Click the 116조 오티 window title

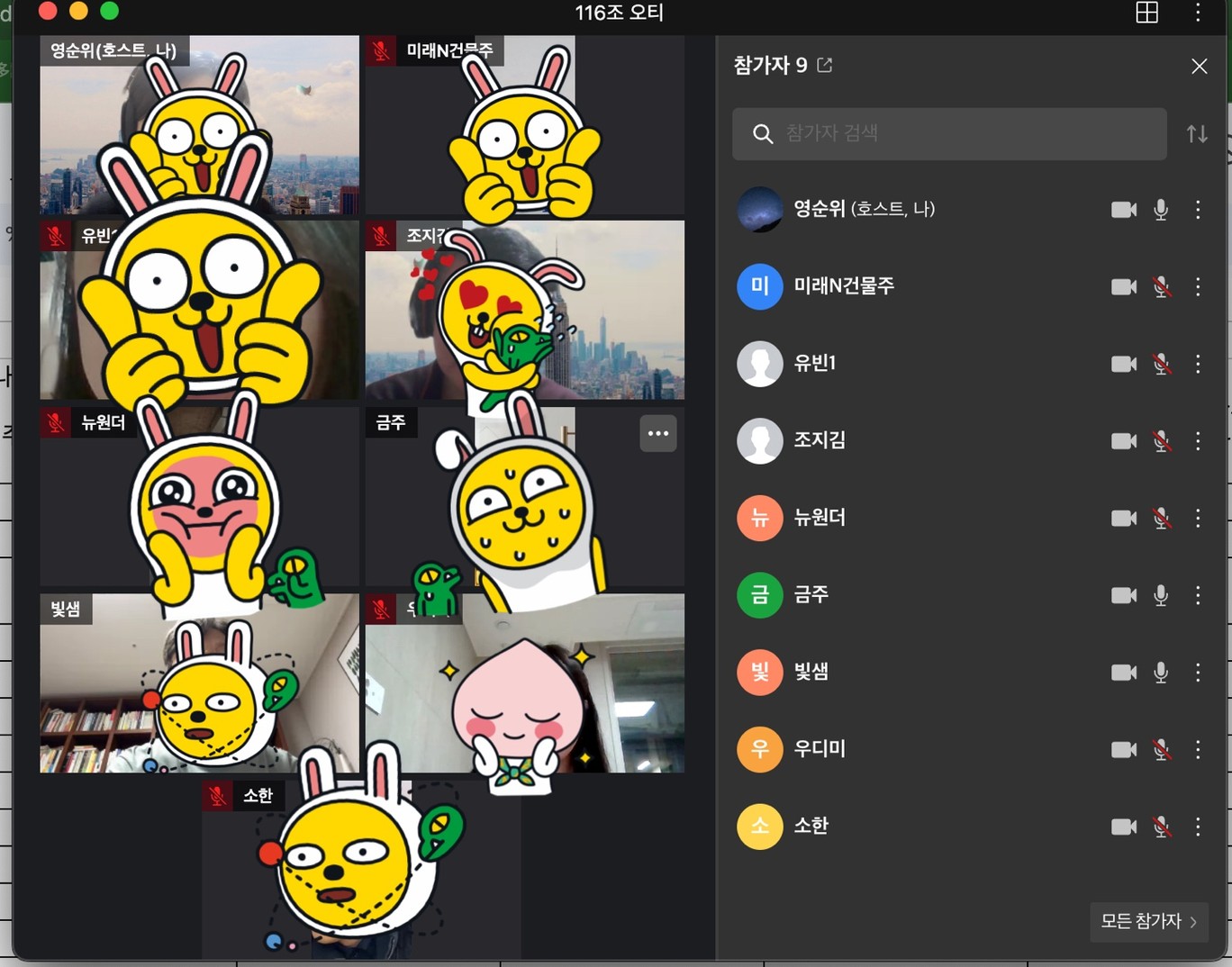tap(619, 13)
